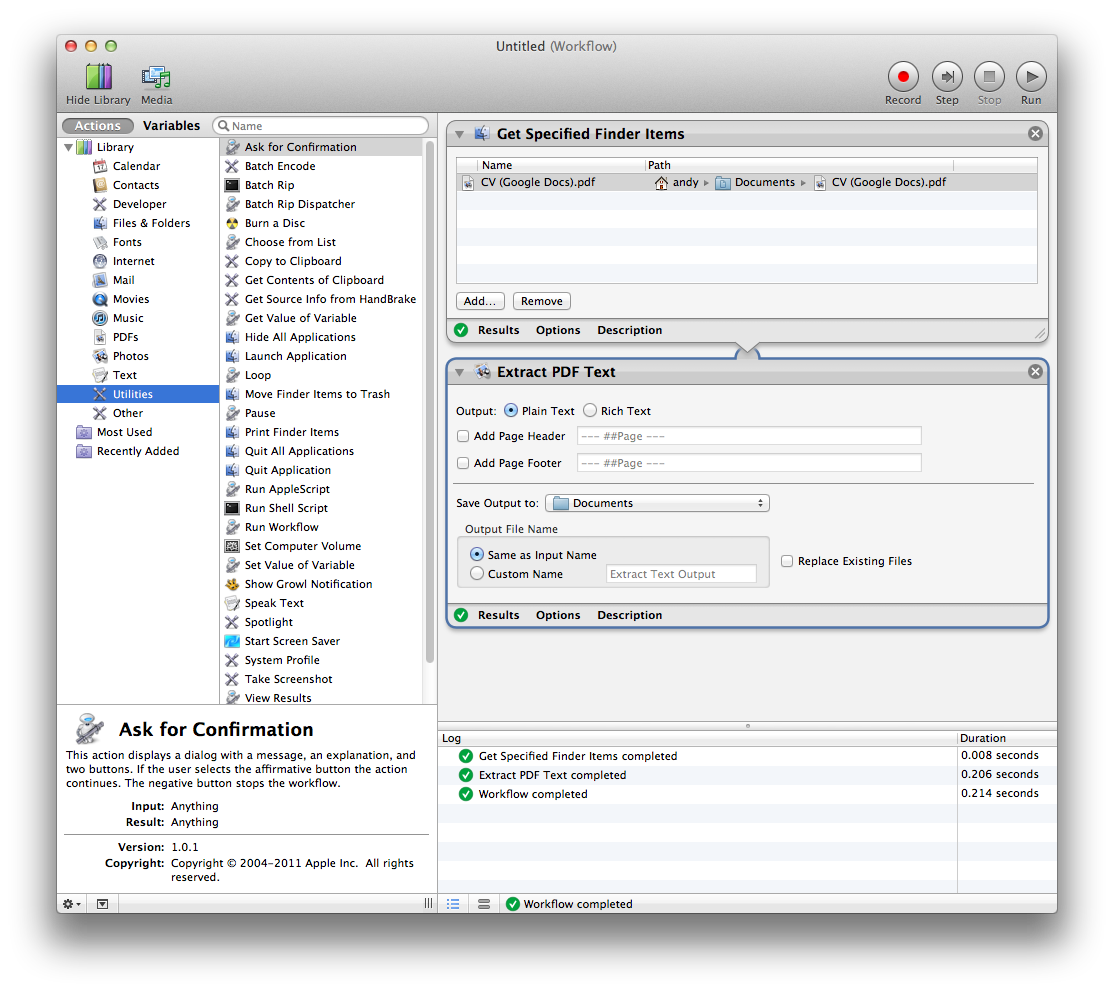Enable Replace Existing Files checkbox
The width and height of the screenshot is (1114, 992).
tap(787, 561)
